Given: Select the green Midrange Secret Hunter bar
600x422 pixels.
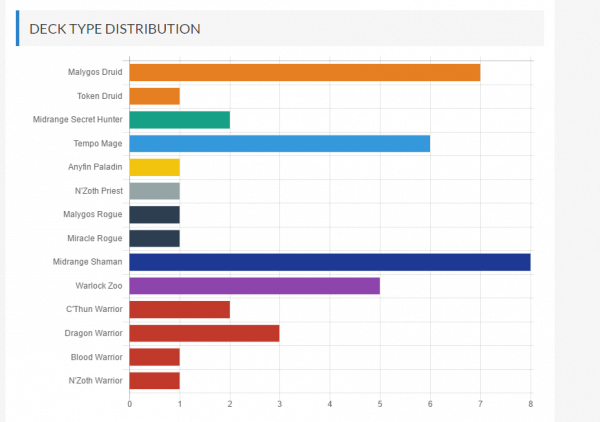Looking at the screenshot, I should click(x=180, y=120).
